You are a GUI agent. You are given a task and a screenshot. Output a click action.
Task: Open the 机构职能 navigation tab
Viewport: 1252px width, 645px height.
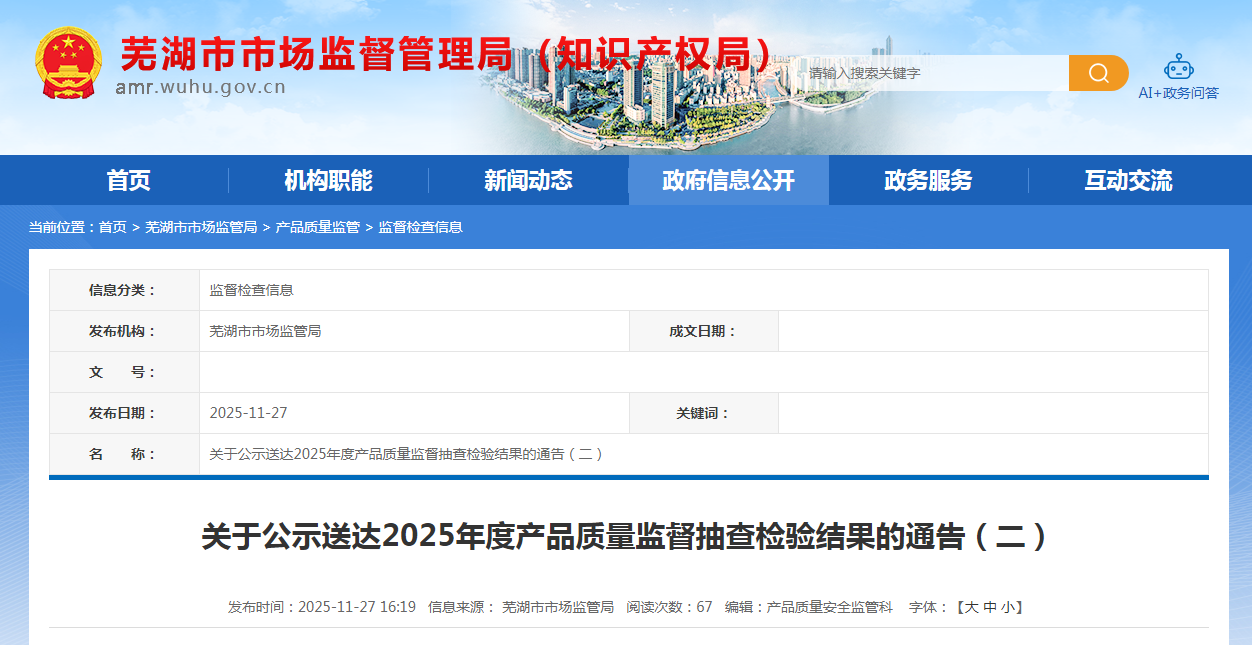click(x=328, y=181)
